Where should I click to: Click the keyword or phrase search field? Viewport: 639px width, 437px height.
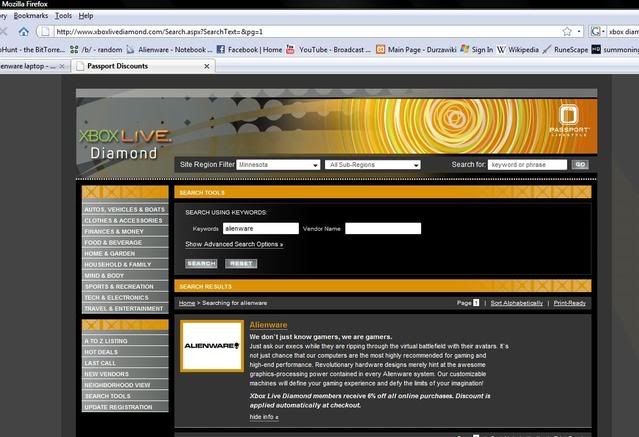pos(527,165)
